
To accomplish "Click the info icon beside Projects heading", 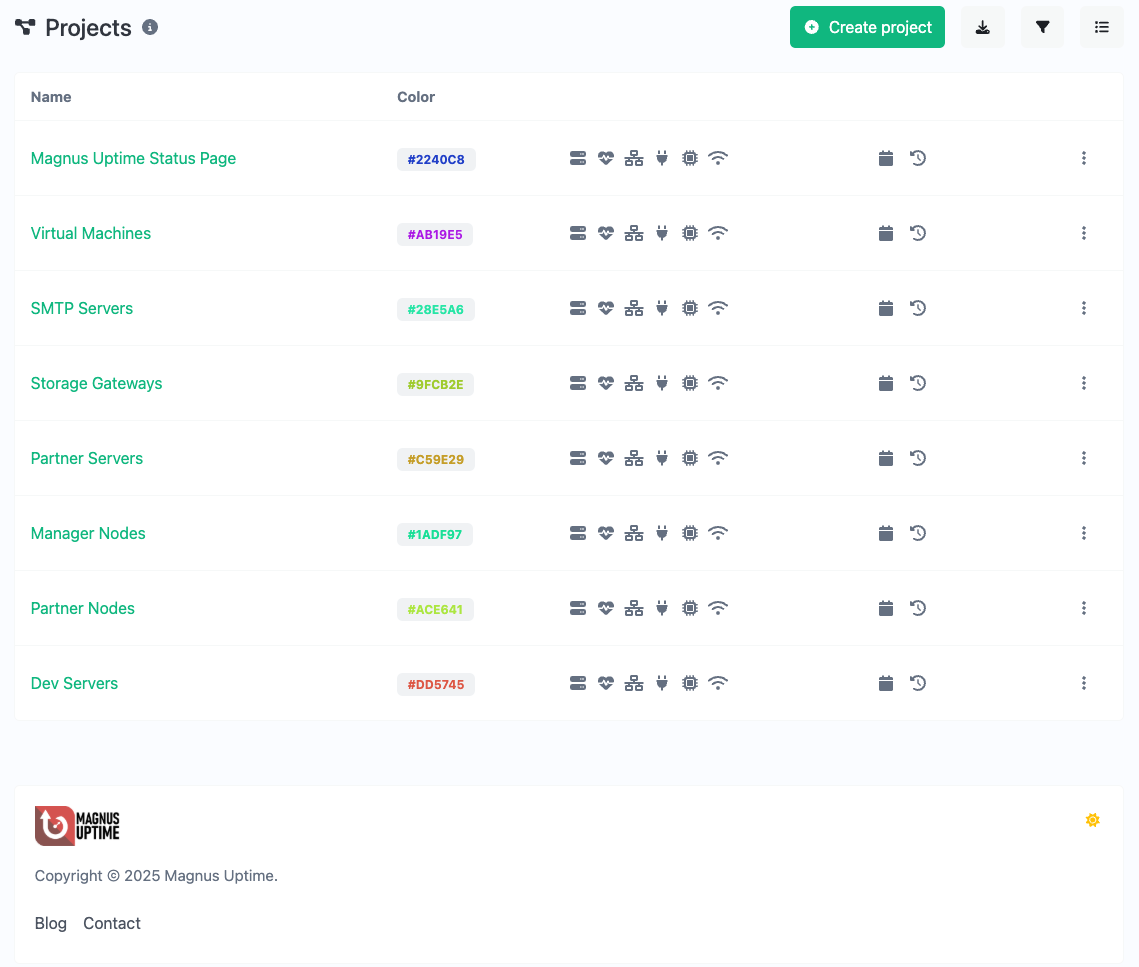I will pos(150,27).
